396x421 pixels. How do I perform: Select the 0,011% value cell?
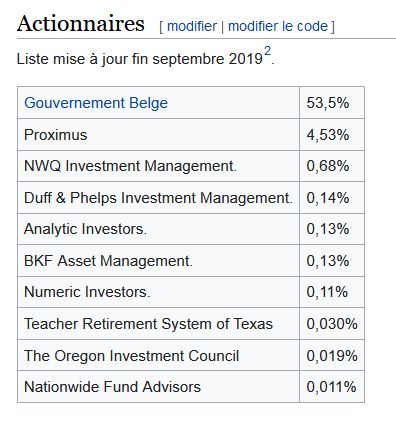tap(332, 387)
